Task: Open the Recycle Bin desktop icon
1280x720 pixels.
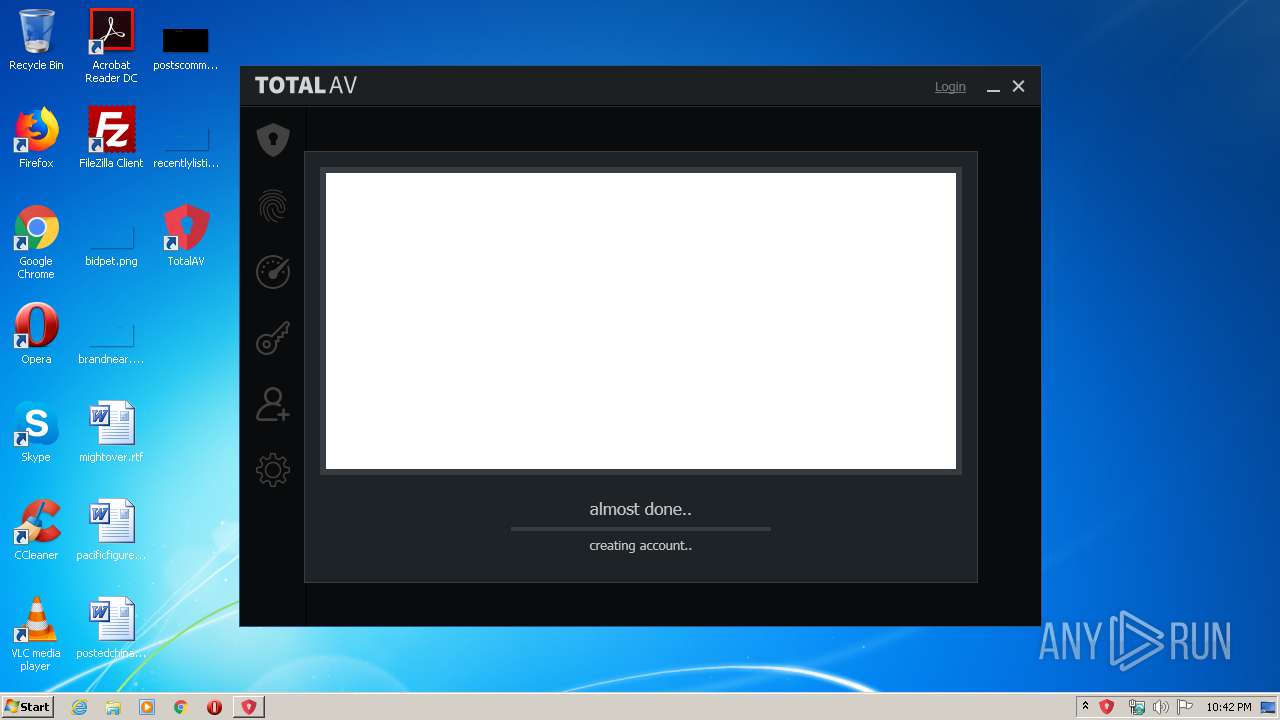Action: (36, 40)
